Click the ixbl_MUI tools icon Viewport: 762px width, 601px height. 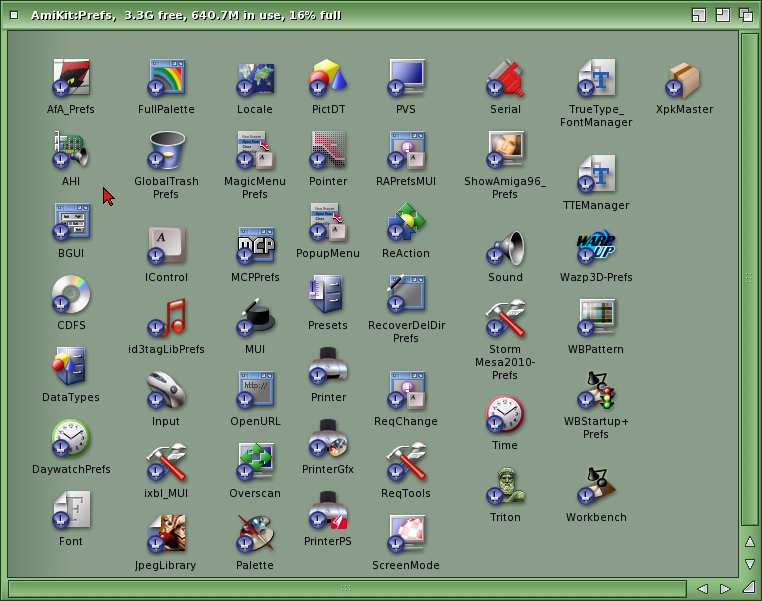166,462
